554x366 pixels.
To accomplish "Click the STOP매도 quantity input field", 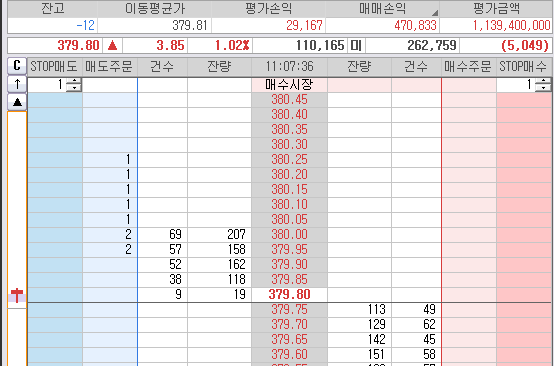I will (47, 85).
